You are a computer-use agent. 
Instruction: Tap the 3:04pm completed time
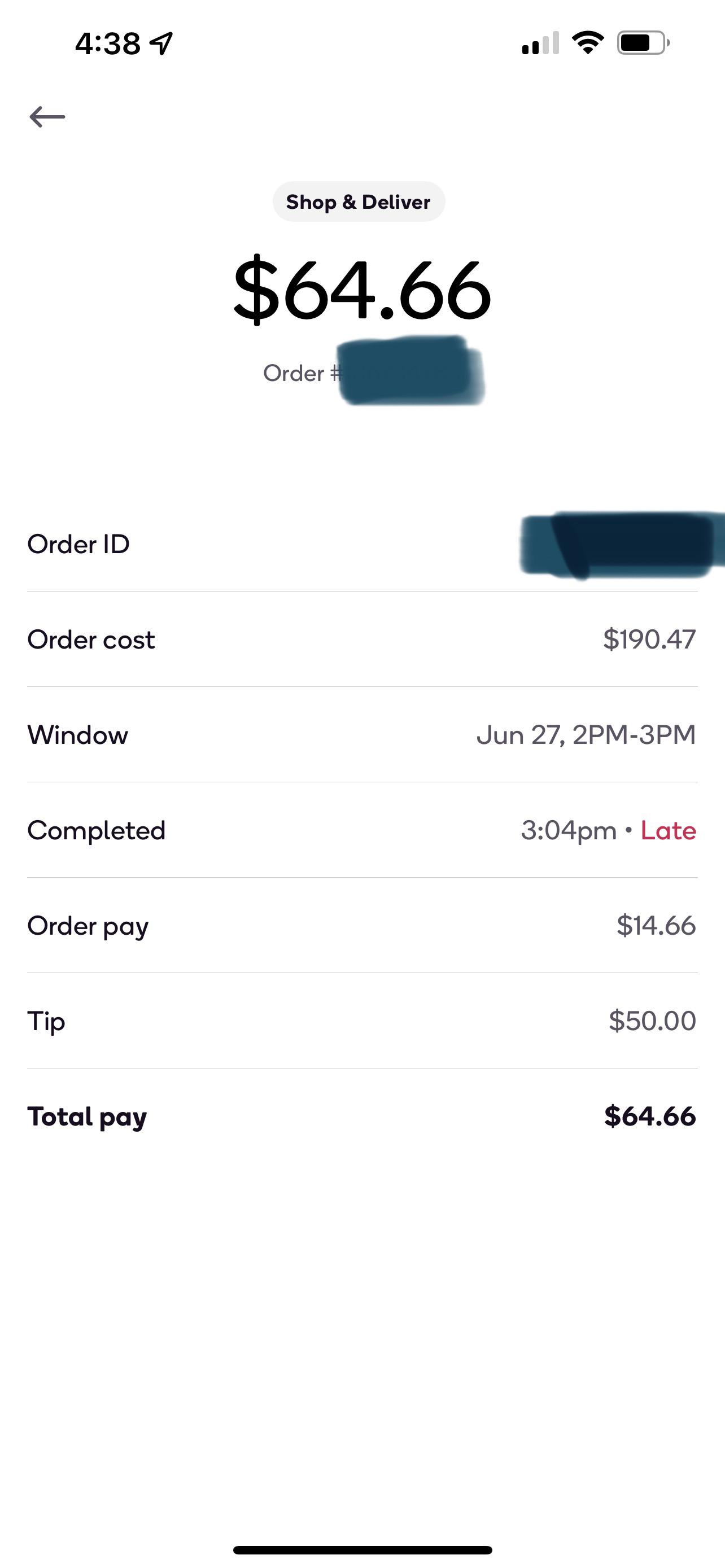pos(569,830)
